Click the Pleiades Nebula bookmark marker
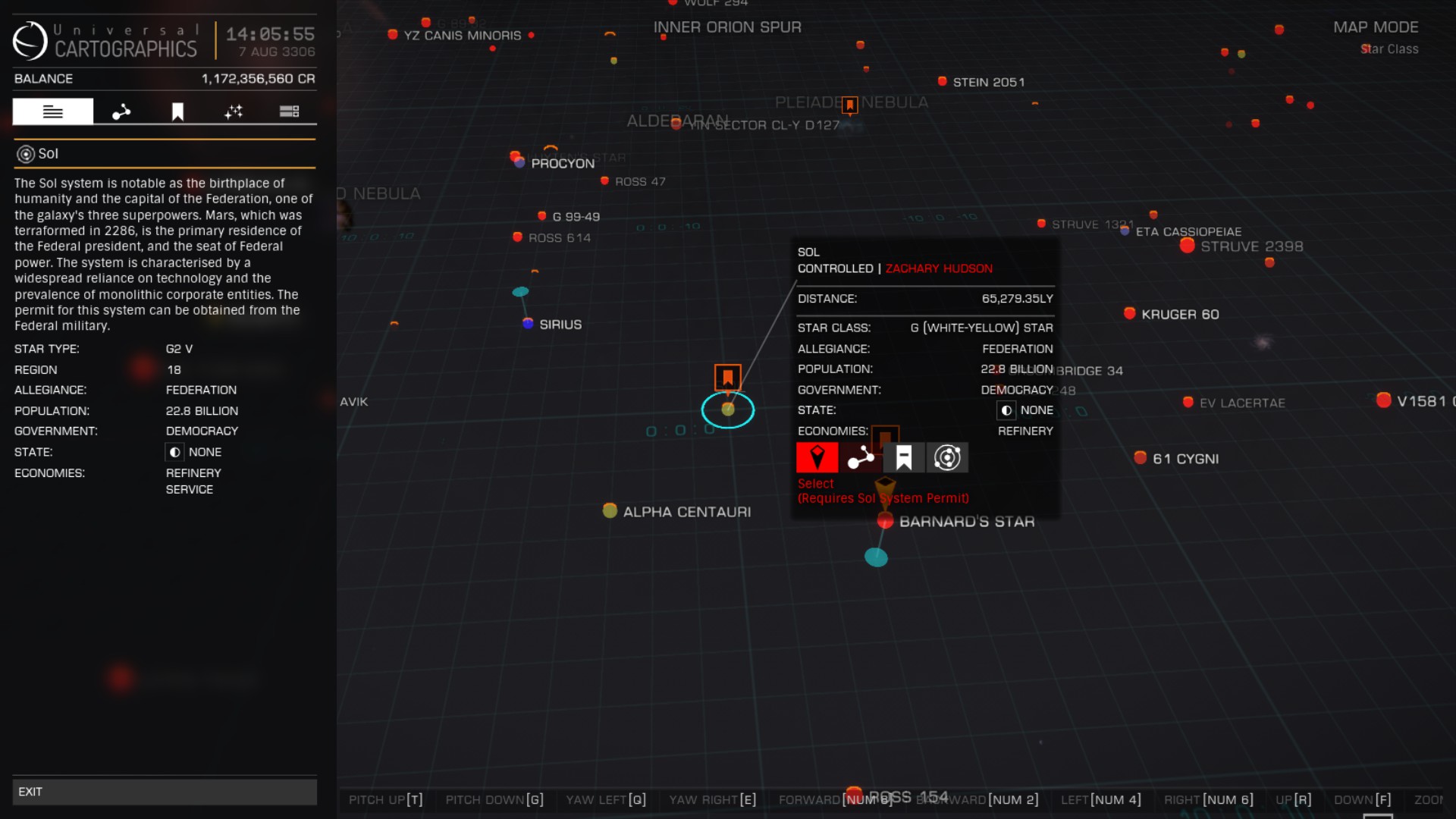 (x=850, y=105)
